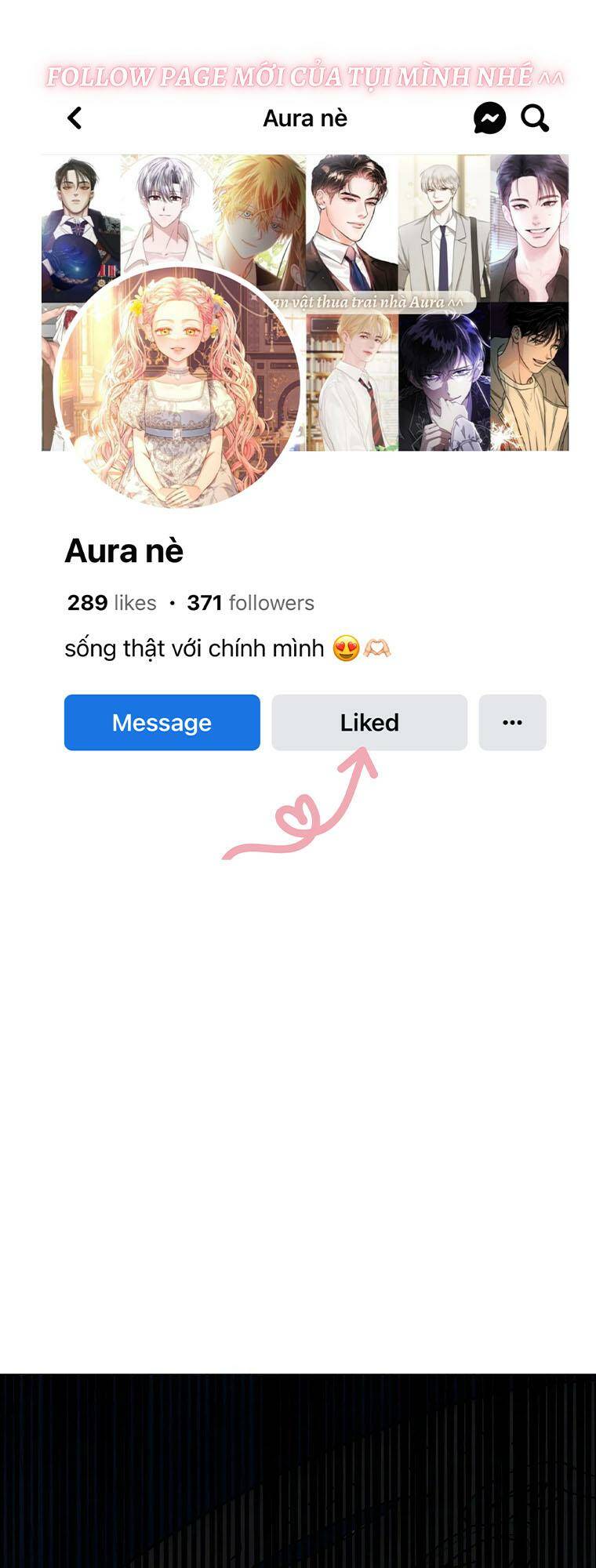The image size is (596, 1568).
Task: Tap the search magnifier icon
Action: click(x=535, y=118)
